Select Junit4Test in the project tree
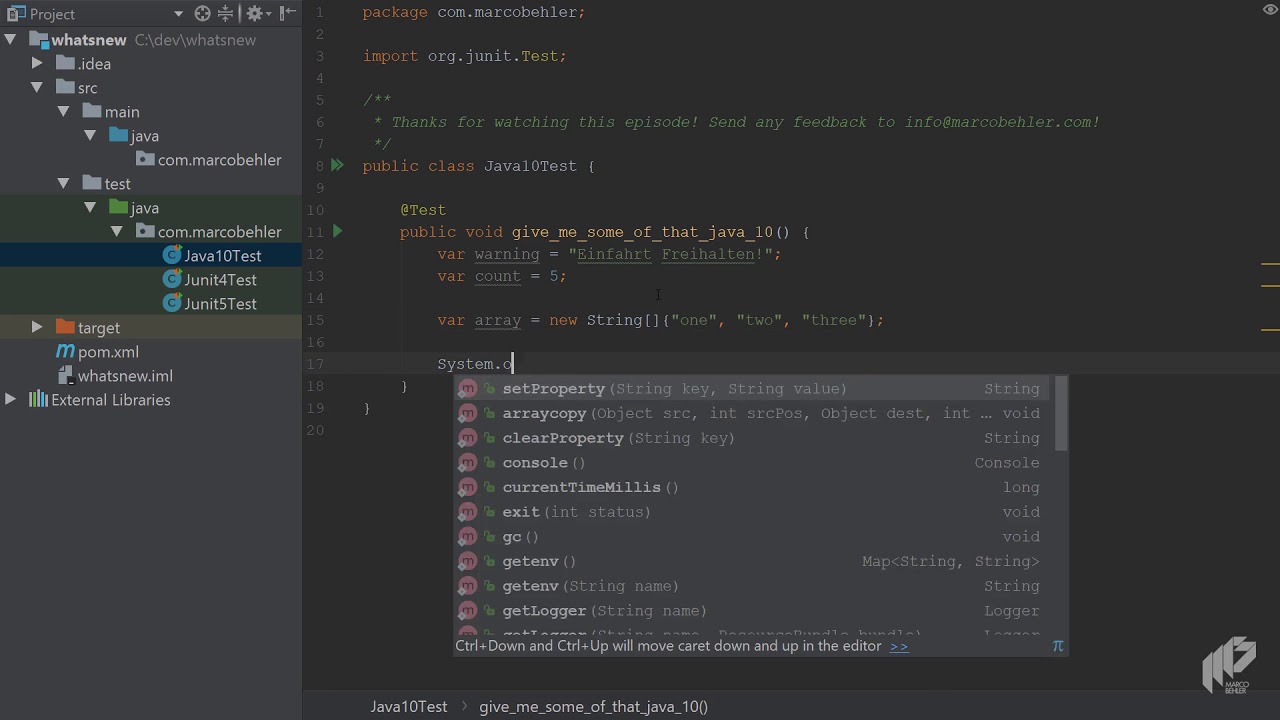Image resolution: width=1280 pixels, height=720 pixels. (220, 280)
